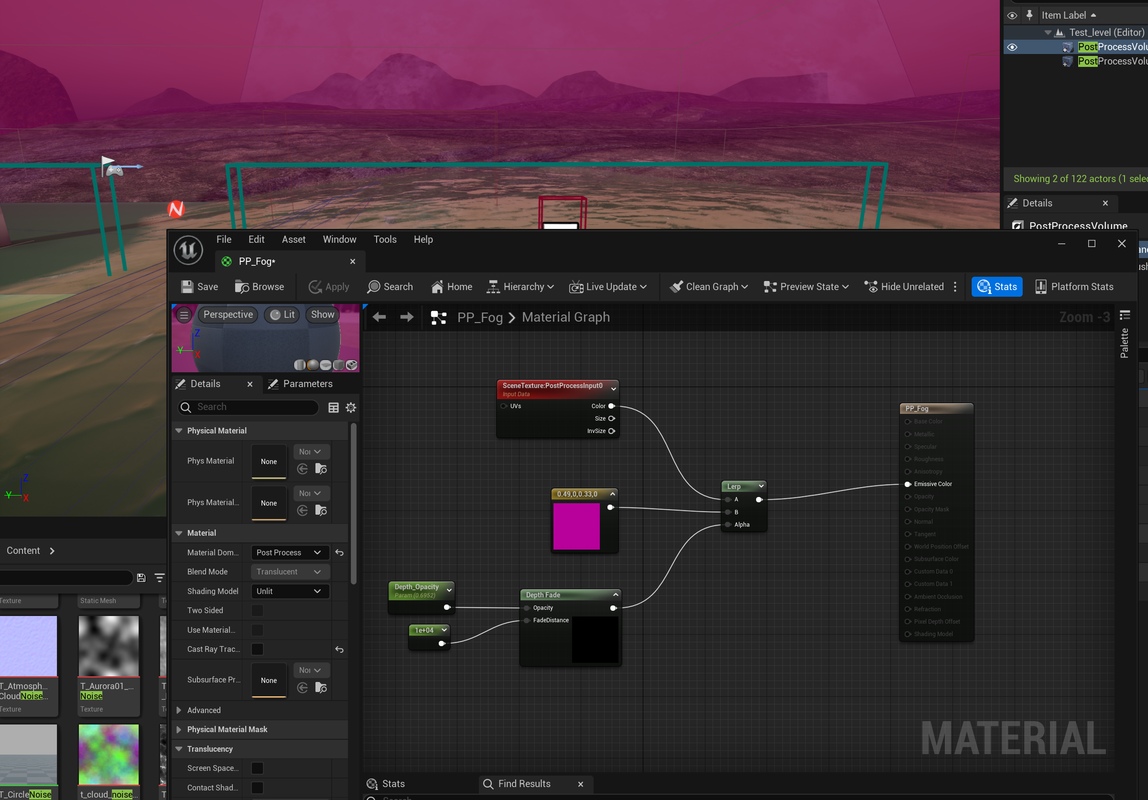This screenshot has width=1148, height=800.
Task: Click the Apply toolbar button
Action: [x=329, y=287]
